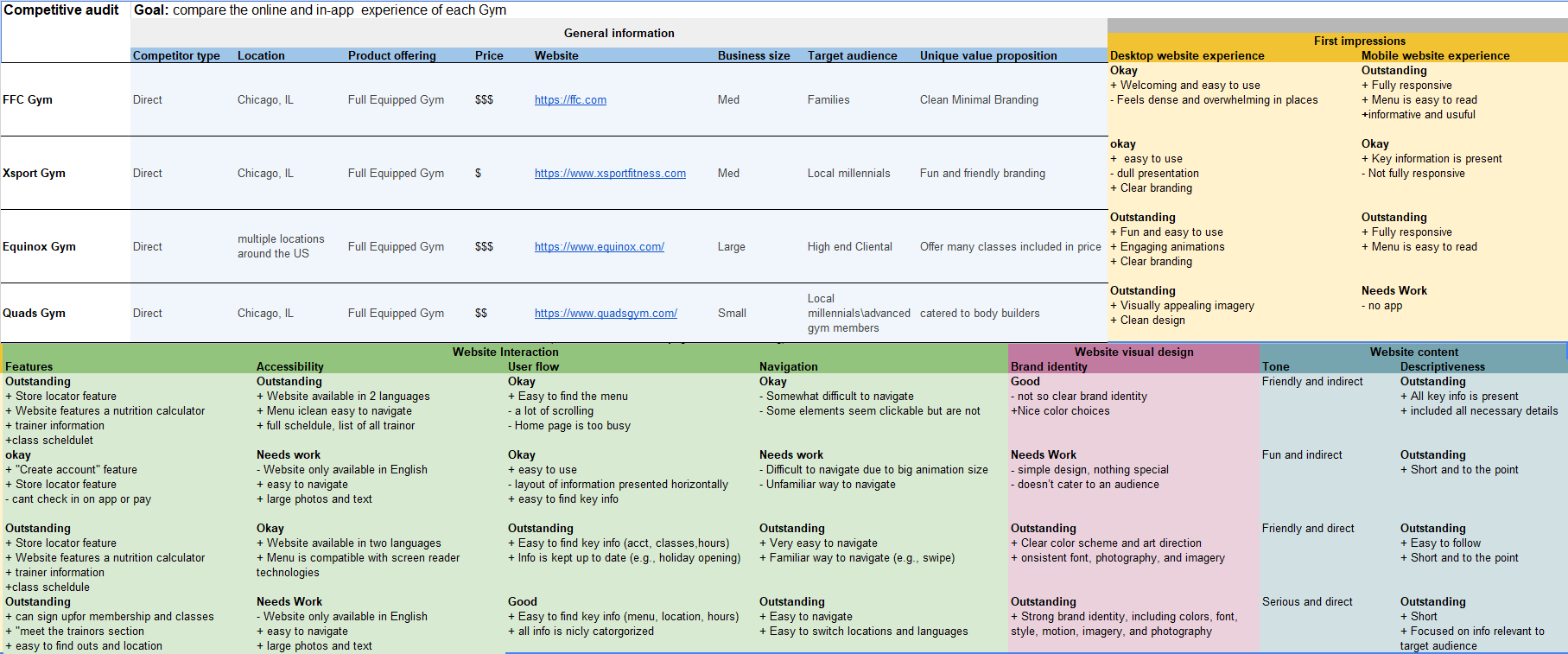Click the Fun and friendly branding cell
The image size is (1568, 654).
982,173
